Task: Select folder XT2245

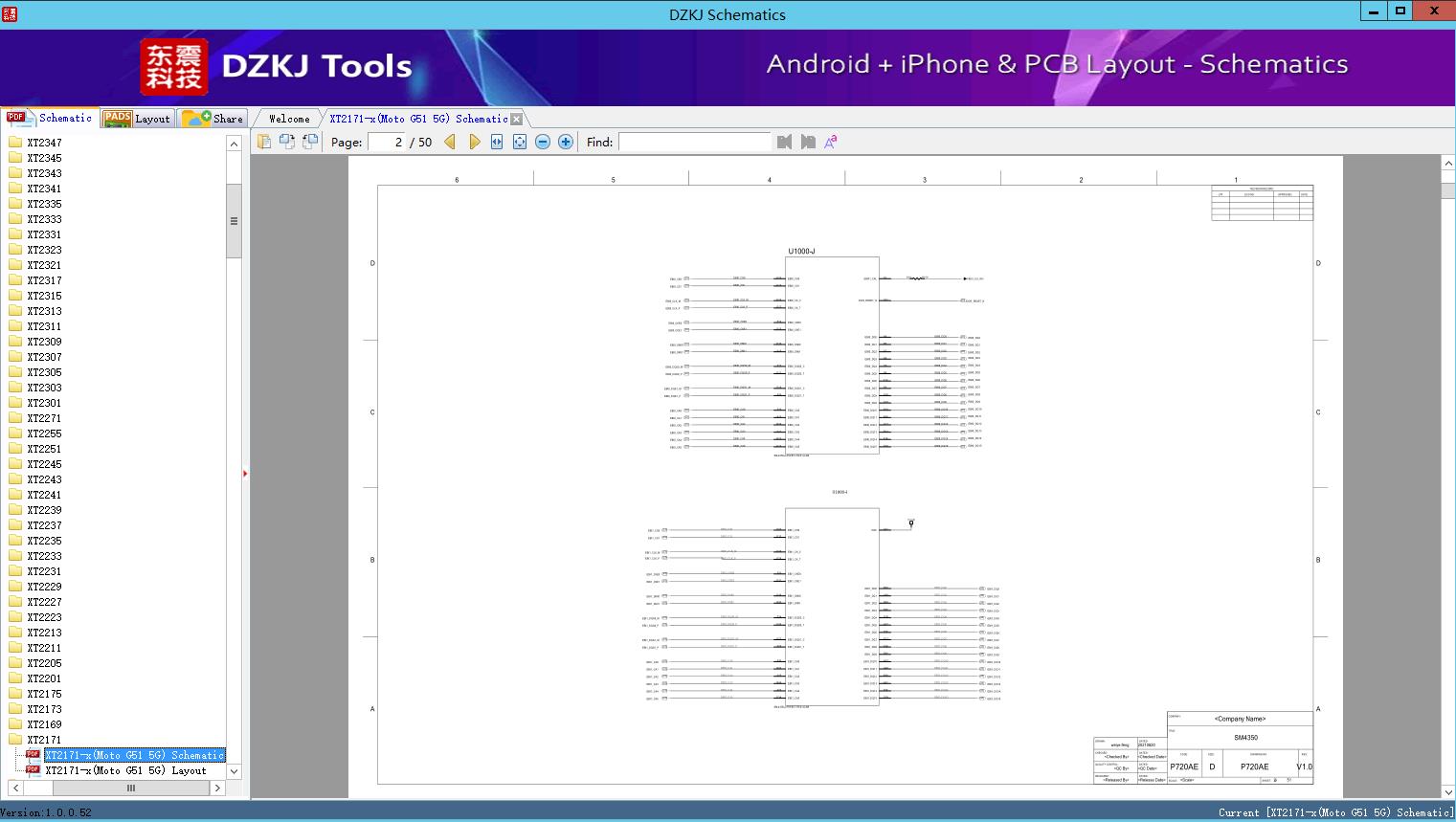Action: (44, 464)
